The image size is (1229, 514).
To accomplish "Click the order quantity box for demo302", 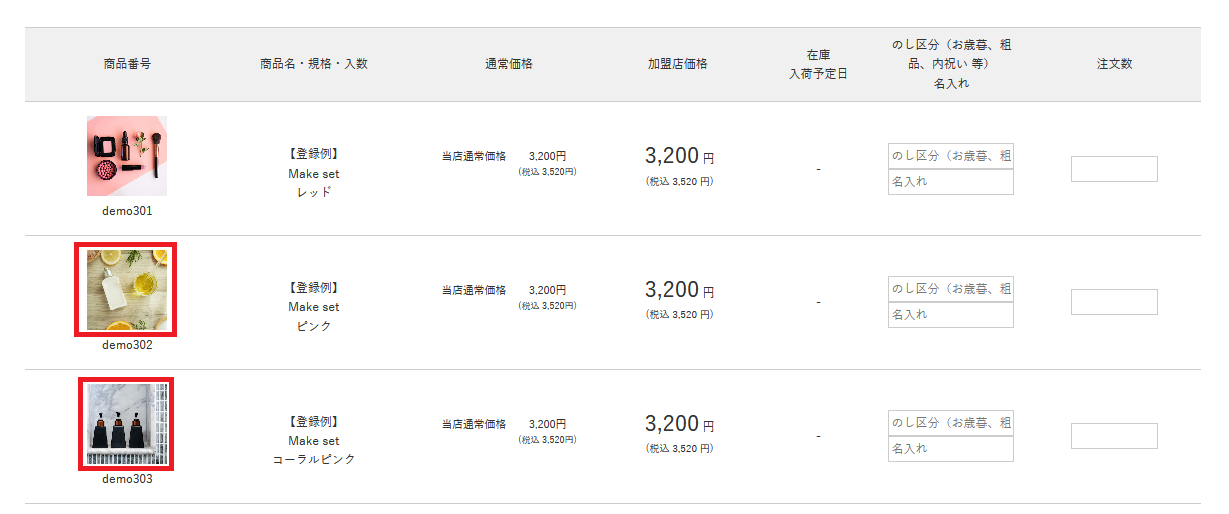I will (1114, 302).
